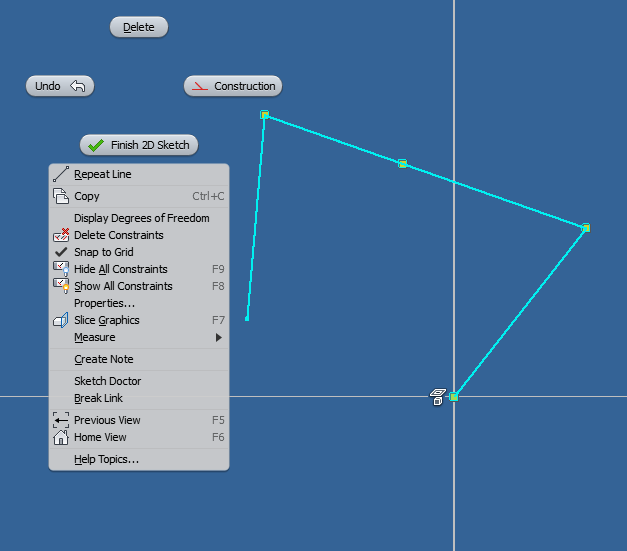Screen dimensions: 627x551
Task: Choose Delete Constraints menu entry
Action: click(x=139, y=235)
